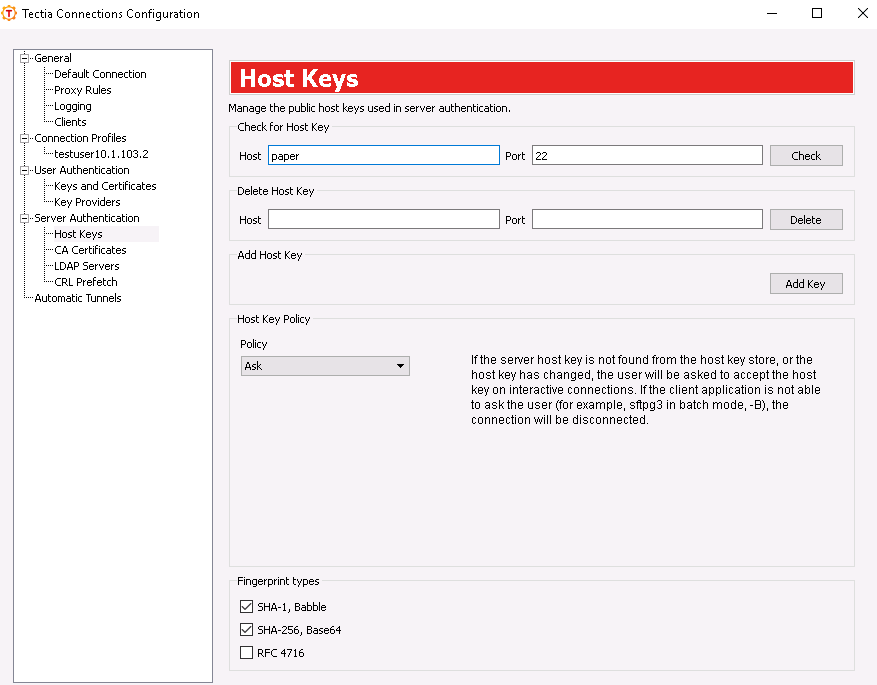Collapse the Connection Profiles tree node

24,138
